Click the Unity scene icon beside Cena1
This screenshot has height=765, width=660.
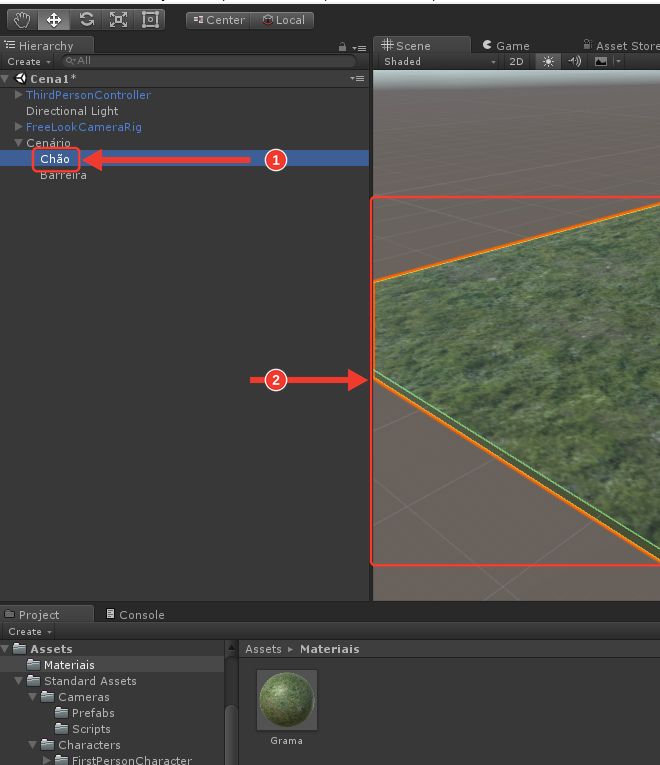point(20,78)
